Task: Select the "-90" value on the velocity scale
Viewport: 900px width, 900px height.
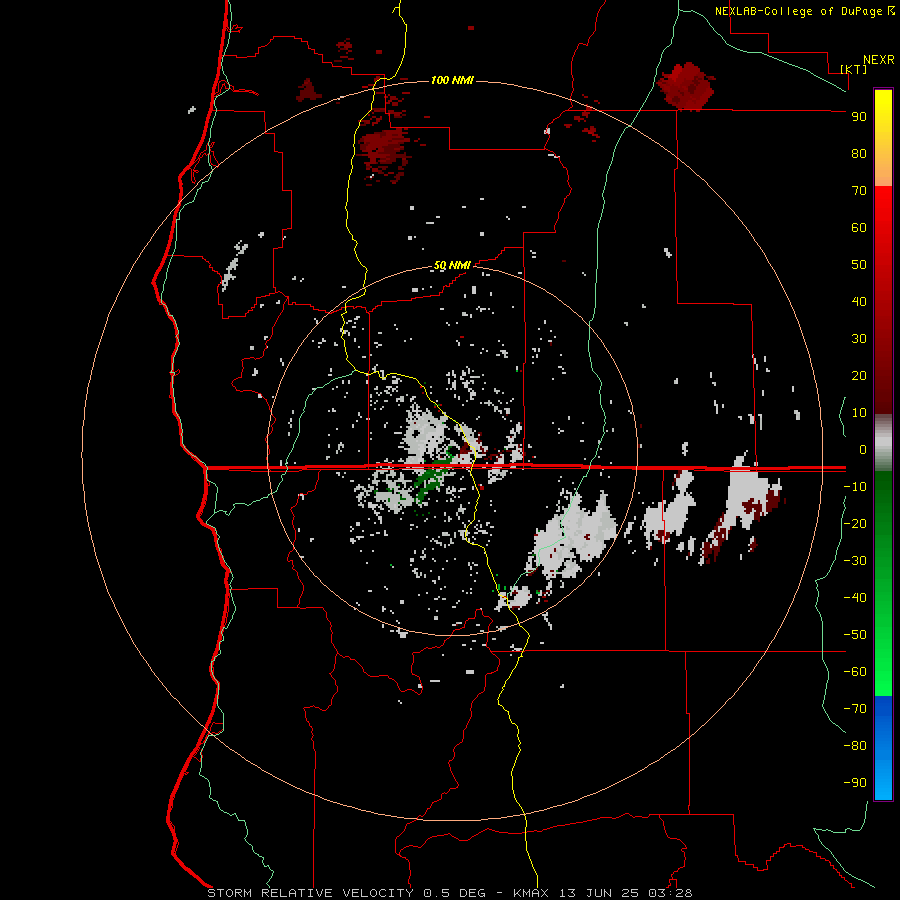Action: 855,783
